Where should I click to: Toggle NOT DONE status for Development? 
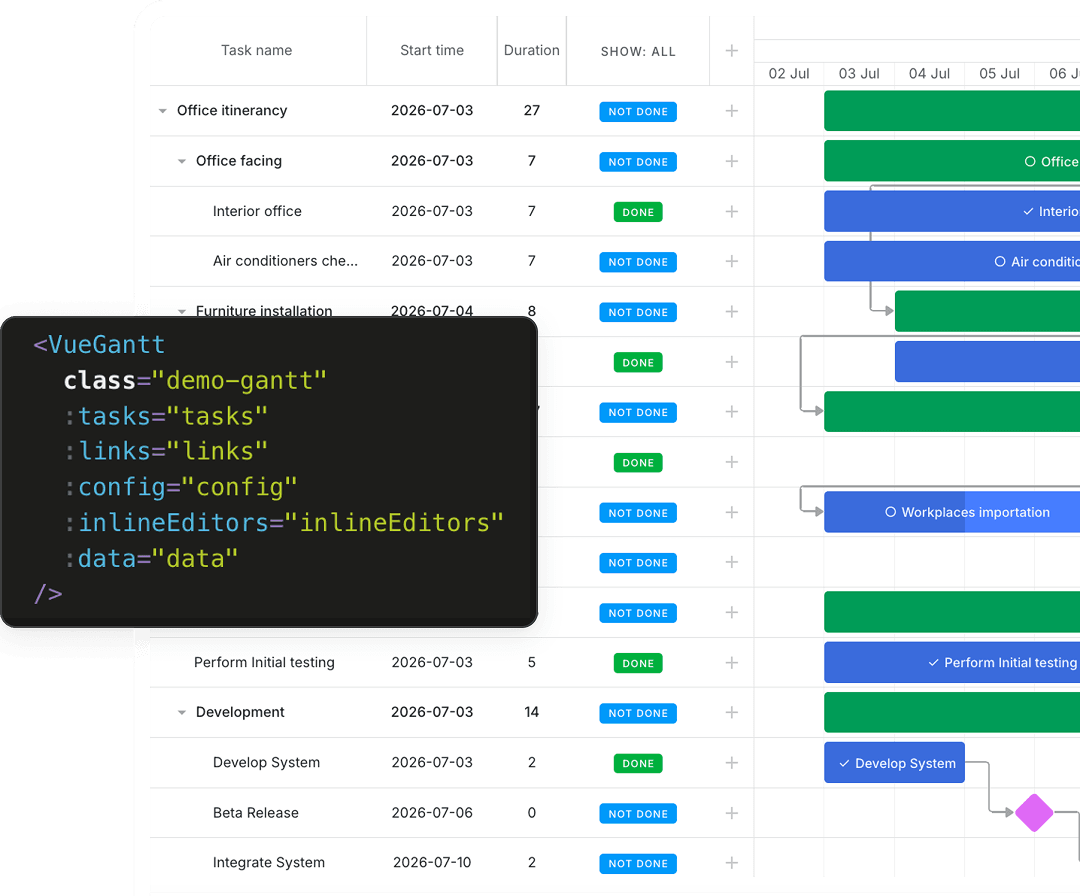click(638, 713)
